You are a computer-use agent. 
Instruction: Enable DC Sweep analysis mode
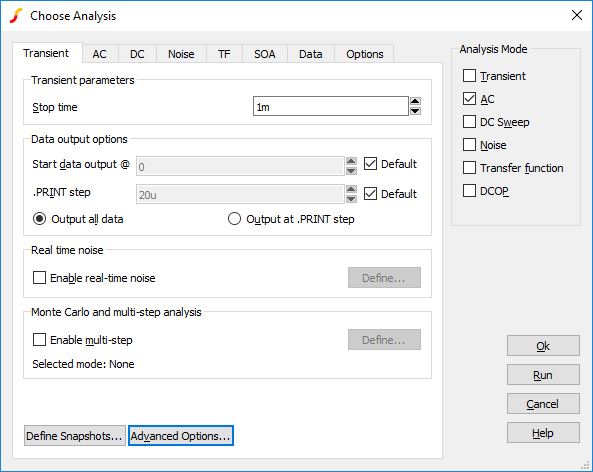(469, 122)
